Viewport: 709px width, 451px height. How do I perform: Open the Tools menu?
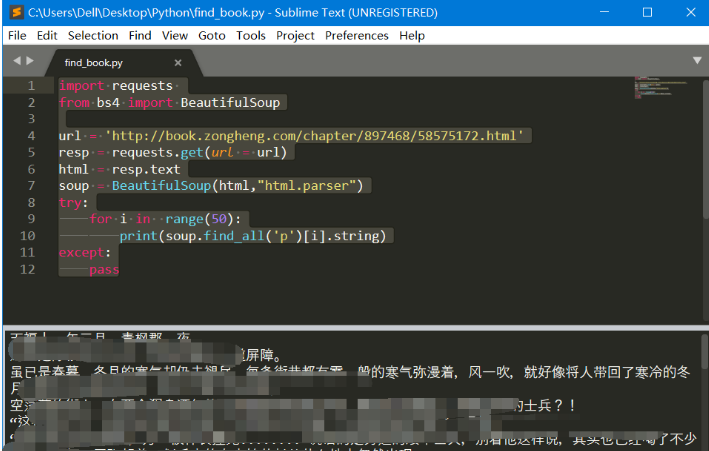(251, 35)
